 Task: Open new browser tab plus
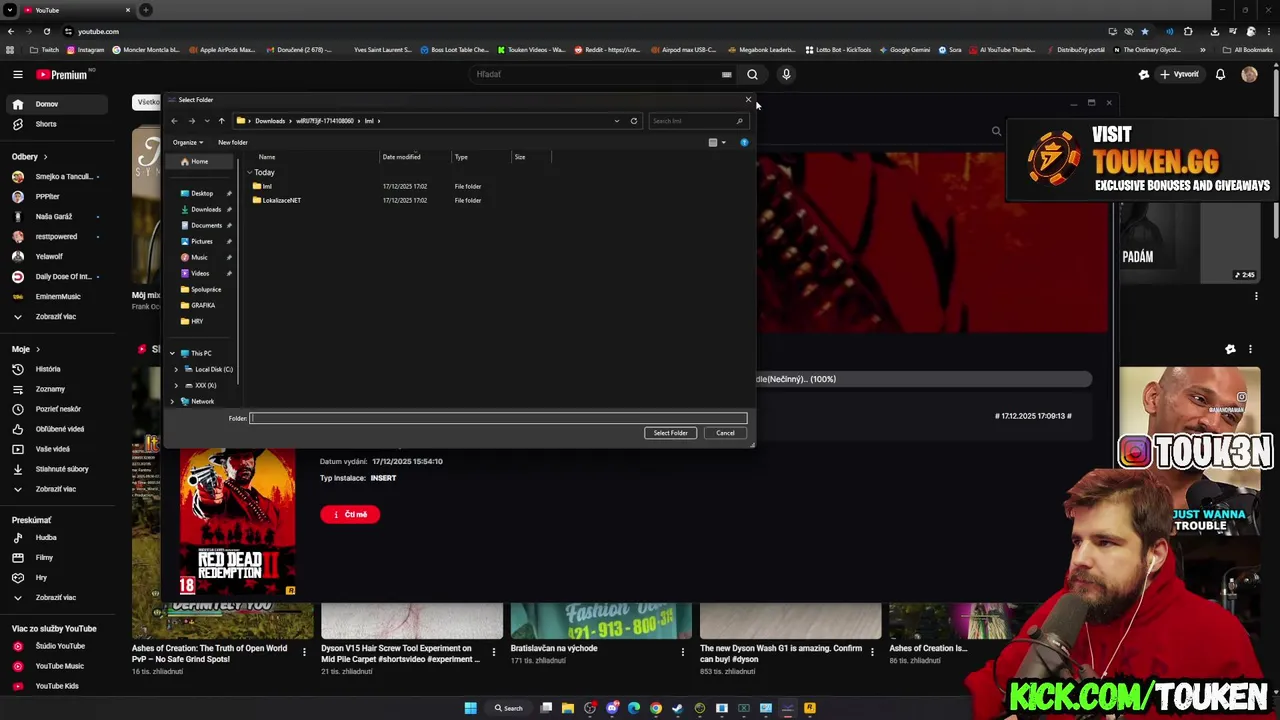point(146,10)
